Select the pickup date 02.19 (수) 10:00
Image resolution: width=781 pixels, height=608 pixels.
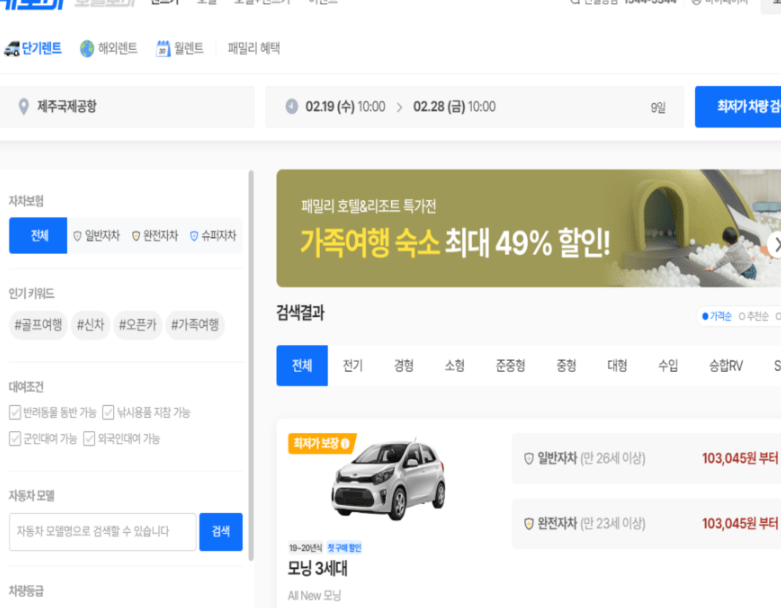pyautogui.click(x=345, y=107)
